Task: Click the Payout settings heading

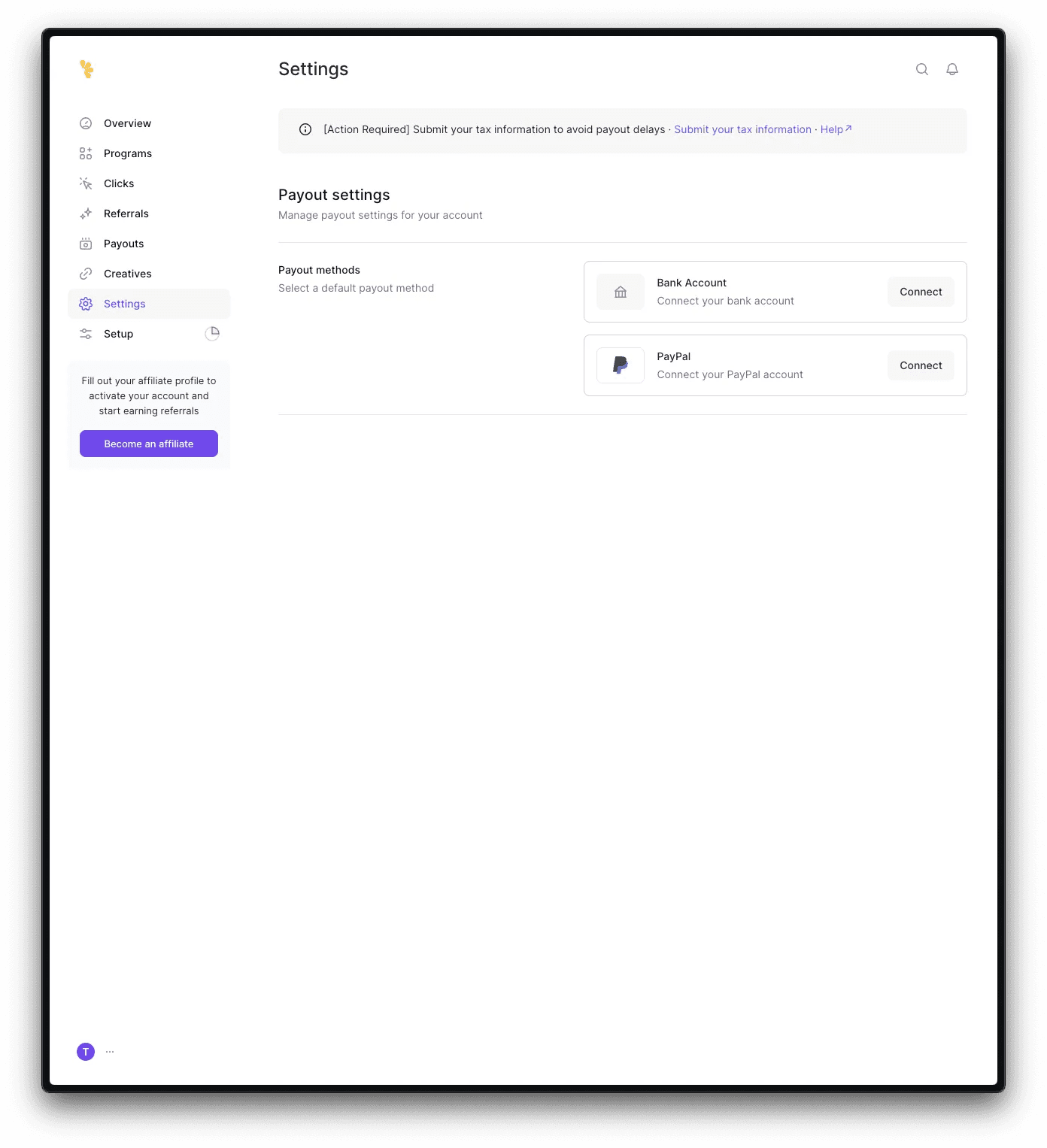Action: (334, 195)
